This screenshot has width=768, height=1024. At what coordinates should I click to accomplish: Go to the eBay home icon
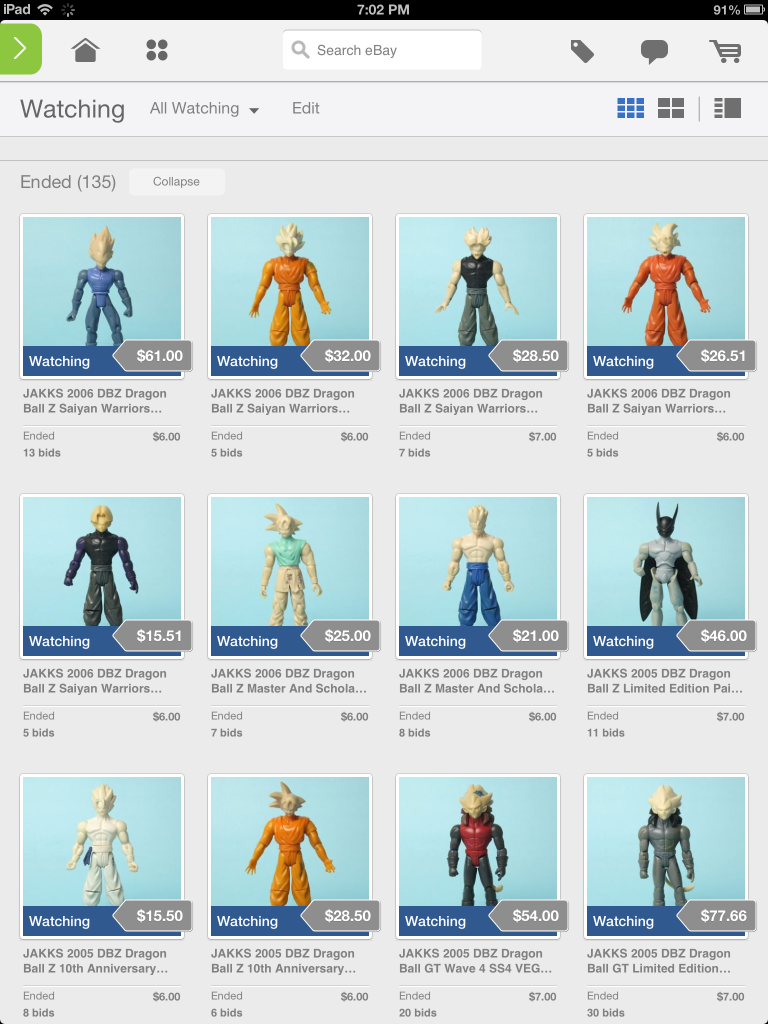pyautogui.click(x=86, y=50)
